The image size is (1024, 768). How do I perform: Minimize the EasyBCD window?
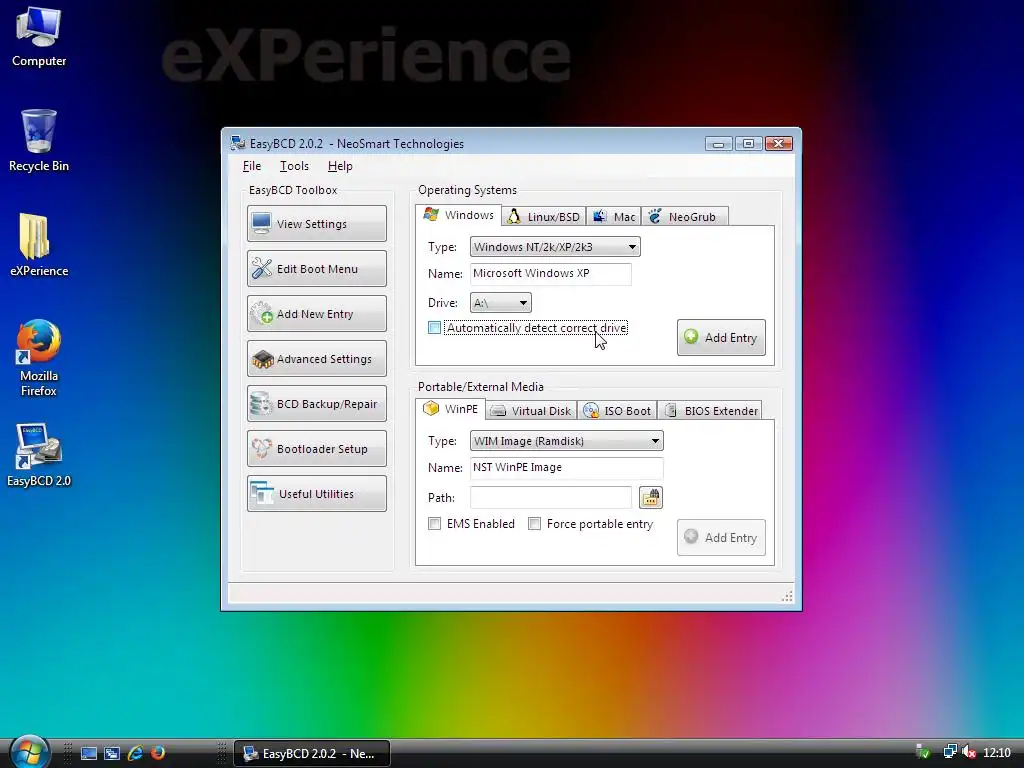click(x=718, y=144)
